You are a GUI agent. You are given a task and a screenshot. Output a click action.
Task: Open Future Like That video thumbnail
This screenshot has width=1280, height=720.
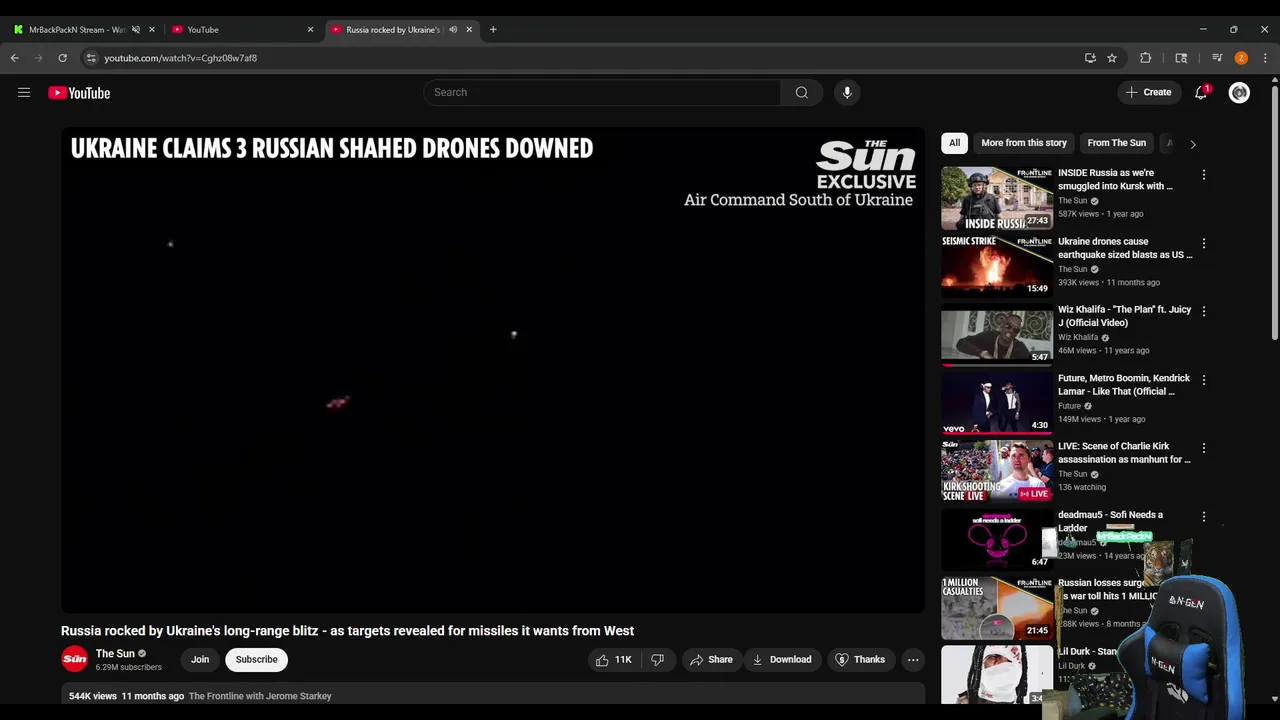(x=997, y=403)
